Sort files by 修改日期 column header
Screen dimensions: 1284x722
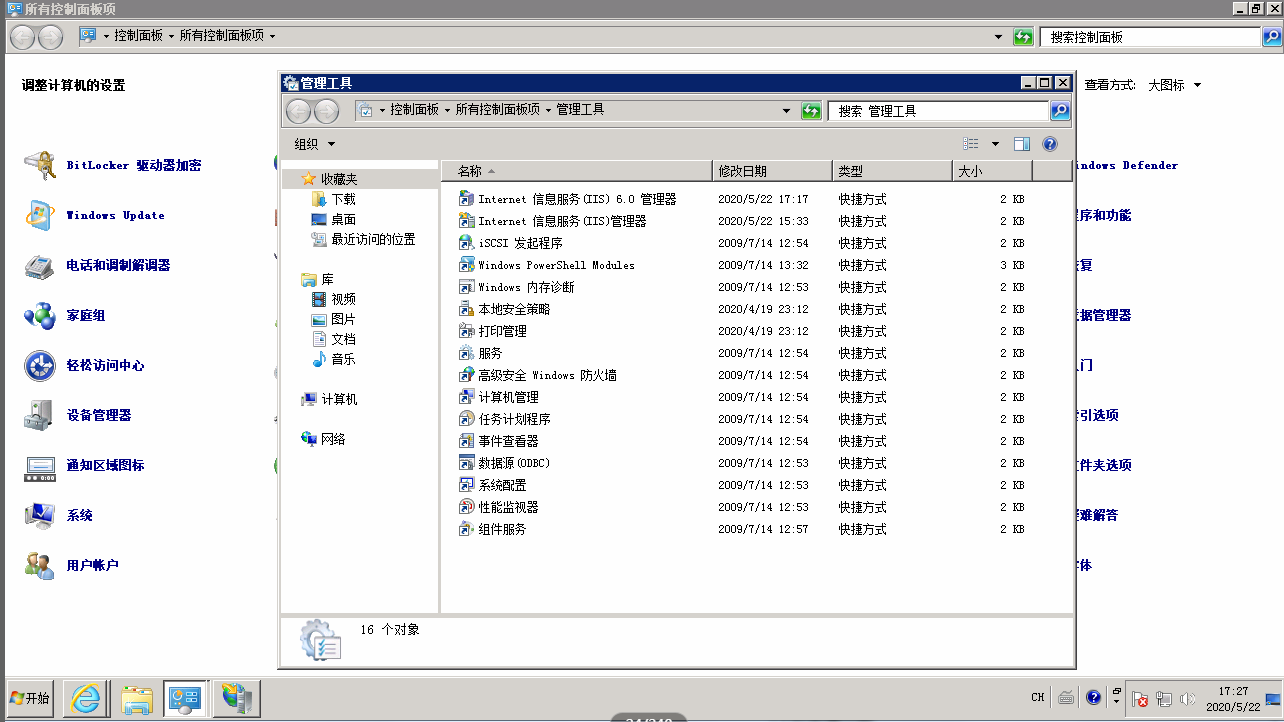click(770, 171)
